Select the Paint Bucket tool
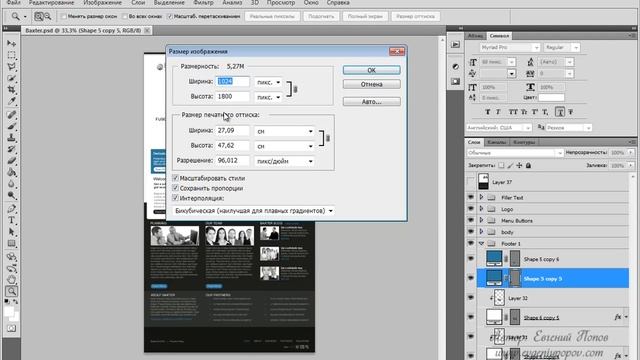The width and height of the screenshot is (640, 360). tap(11, 172)
